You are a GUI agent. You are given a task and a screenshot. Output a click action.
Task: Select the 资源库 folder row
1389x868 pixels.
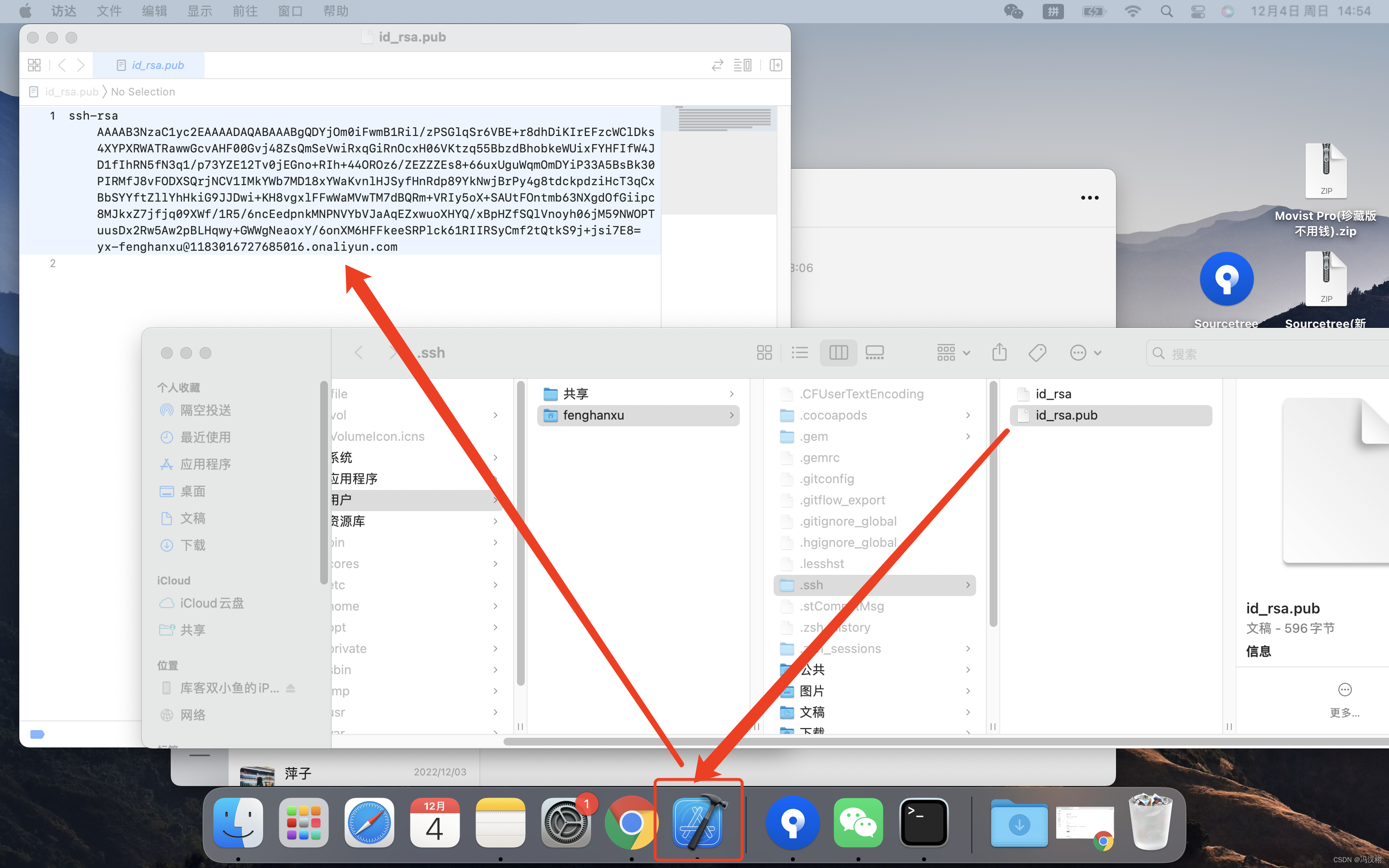tap(416, 521)
